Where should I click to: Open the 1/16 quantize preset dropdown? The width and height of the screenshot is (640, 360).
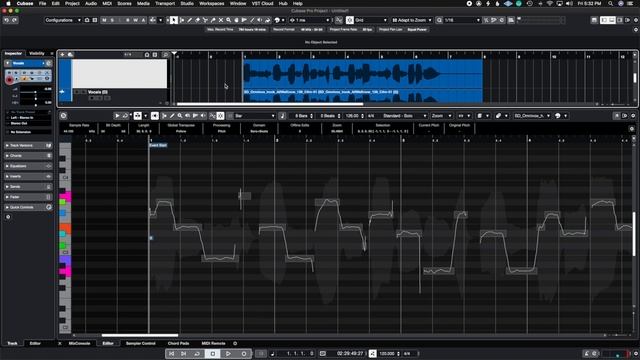pyautogui.click(x=462, y=20)
